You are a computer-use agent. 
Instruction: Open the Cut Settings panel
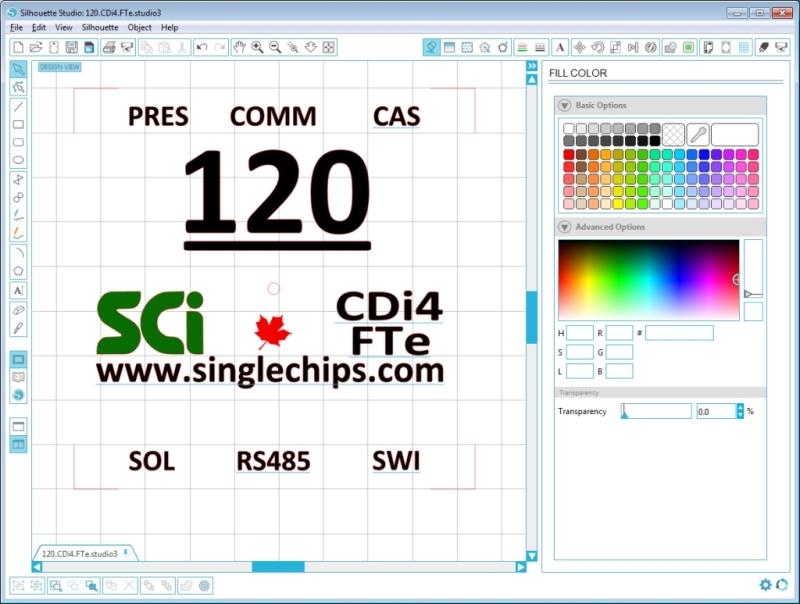(x=764, y=47)
